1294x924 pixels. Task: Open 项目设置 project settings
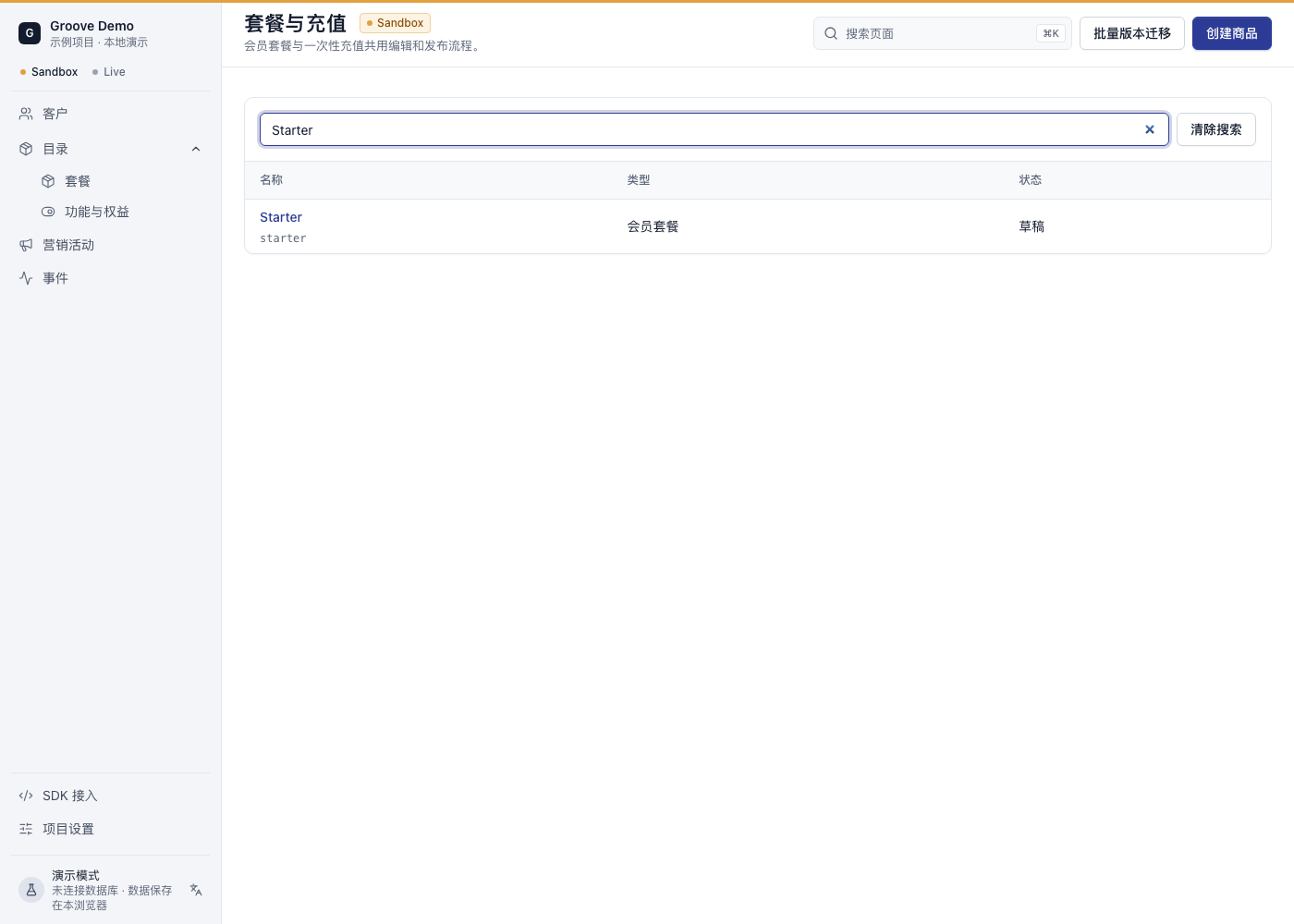(x=111, y=829)
